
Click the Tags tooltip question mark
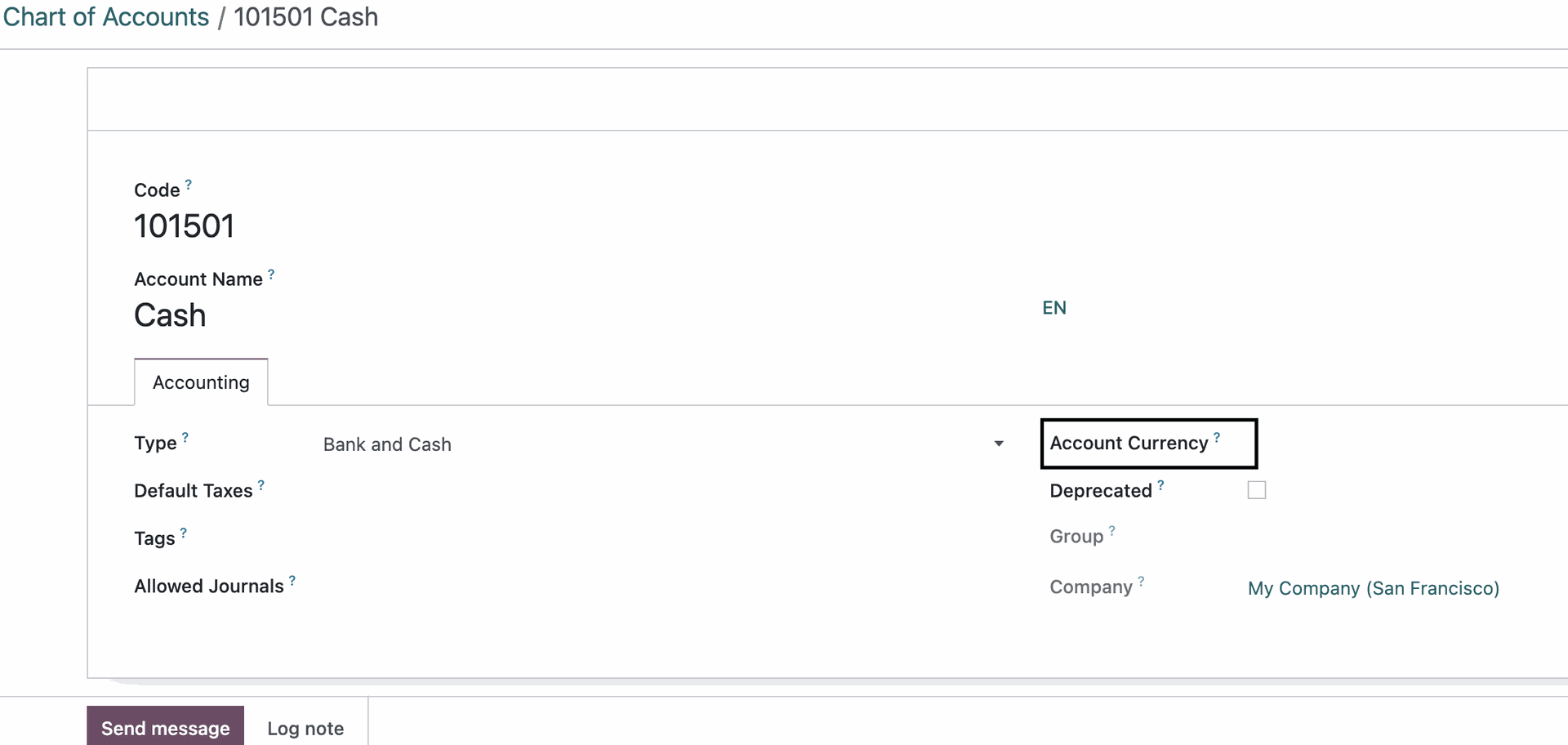(184, 533)
